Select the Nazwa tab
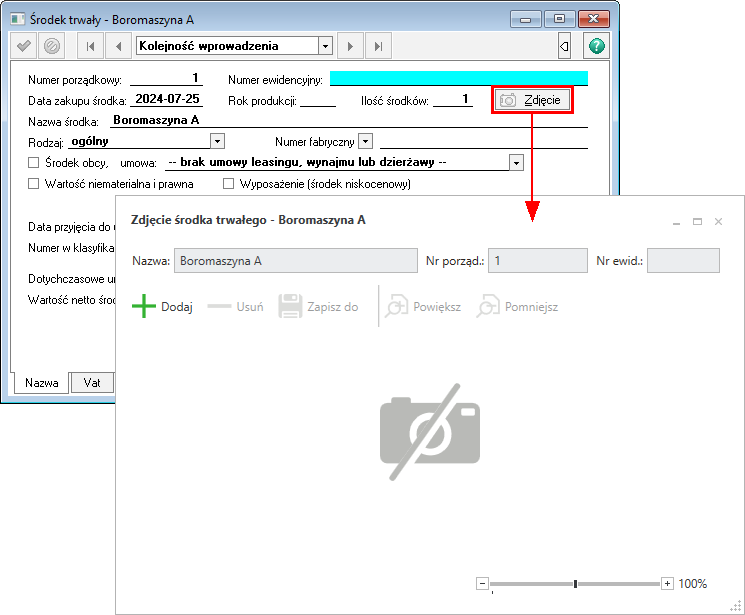The image size is (745, 615). pyautogui.click(x=41, y=383)
